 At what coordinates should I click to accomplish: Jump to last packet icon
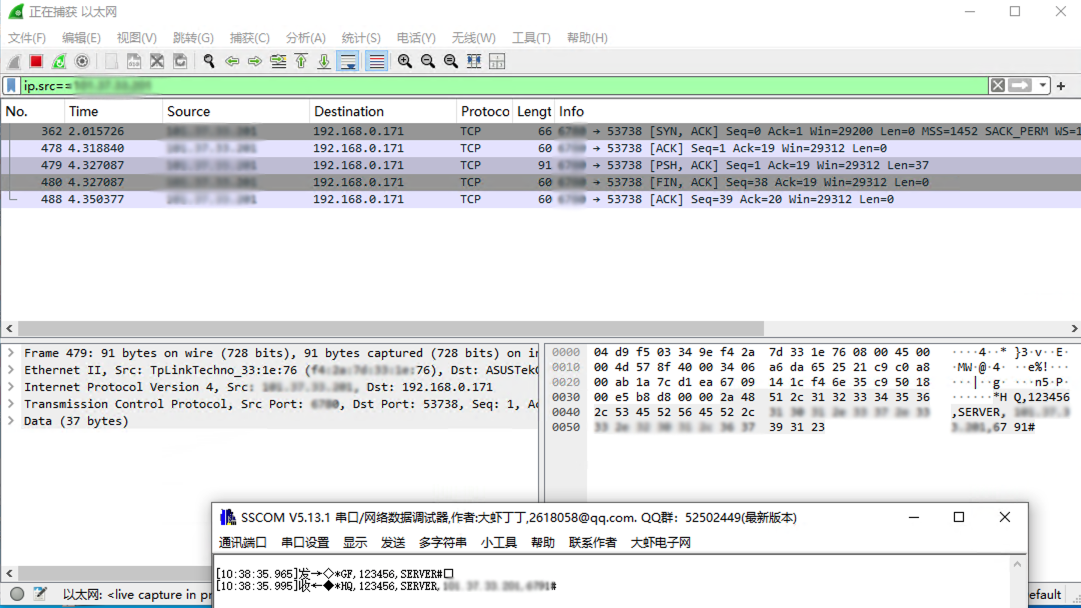tap(324, 61)
